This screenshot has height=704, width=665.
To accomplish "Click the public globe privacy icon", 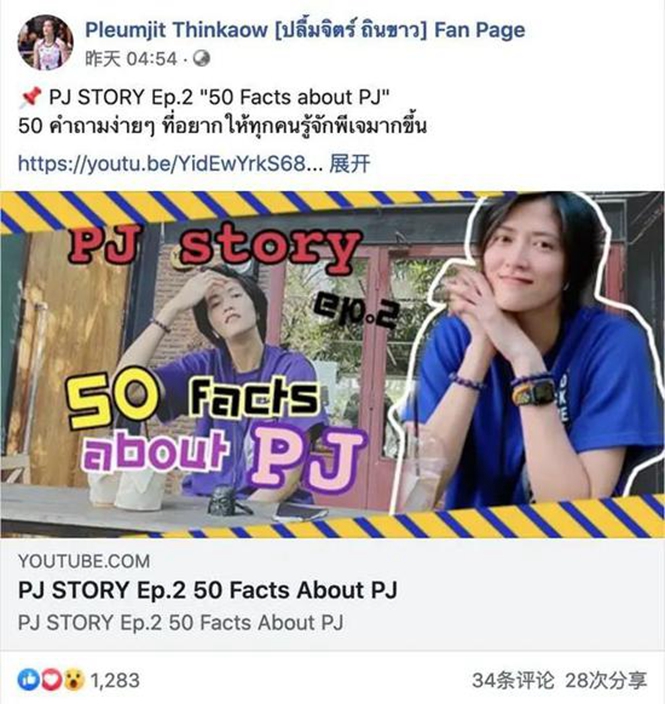I will click(201, 59).
